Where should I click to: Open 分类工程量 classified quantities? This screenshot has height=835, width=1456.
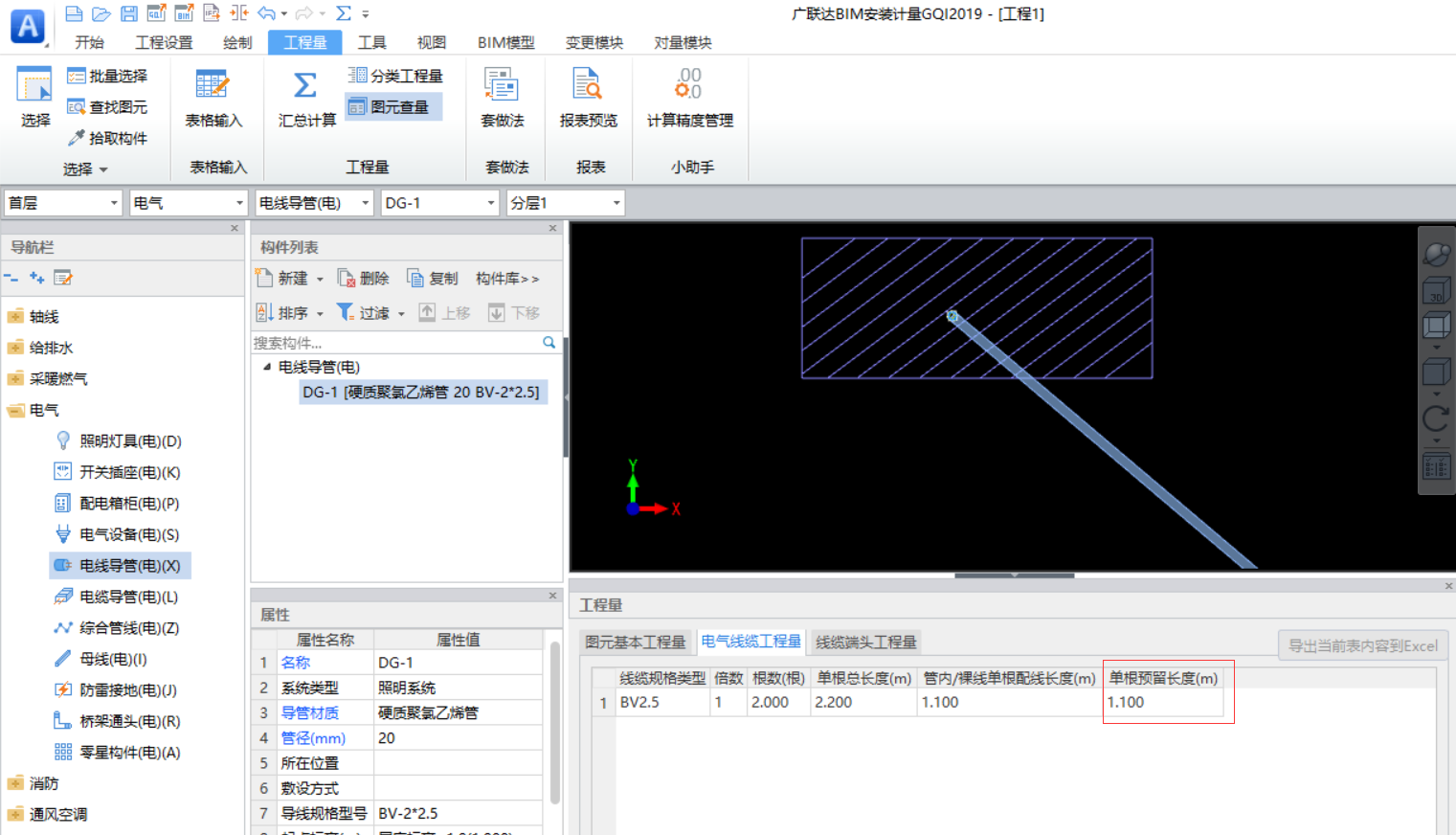[x=394, y=76]
